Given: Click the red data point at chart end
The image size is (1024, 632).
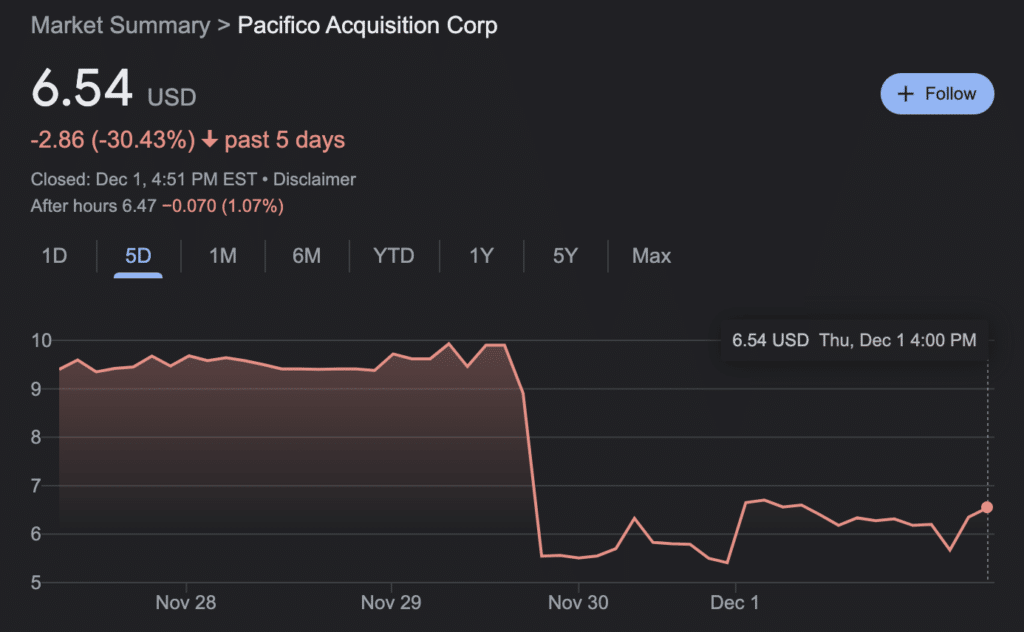Looking at the screenshot, I should [x=987, y=507].
